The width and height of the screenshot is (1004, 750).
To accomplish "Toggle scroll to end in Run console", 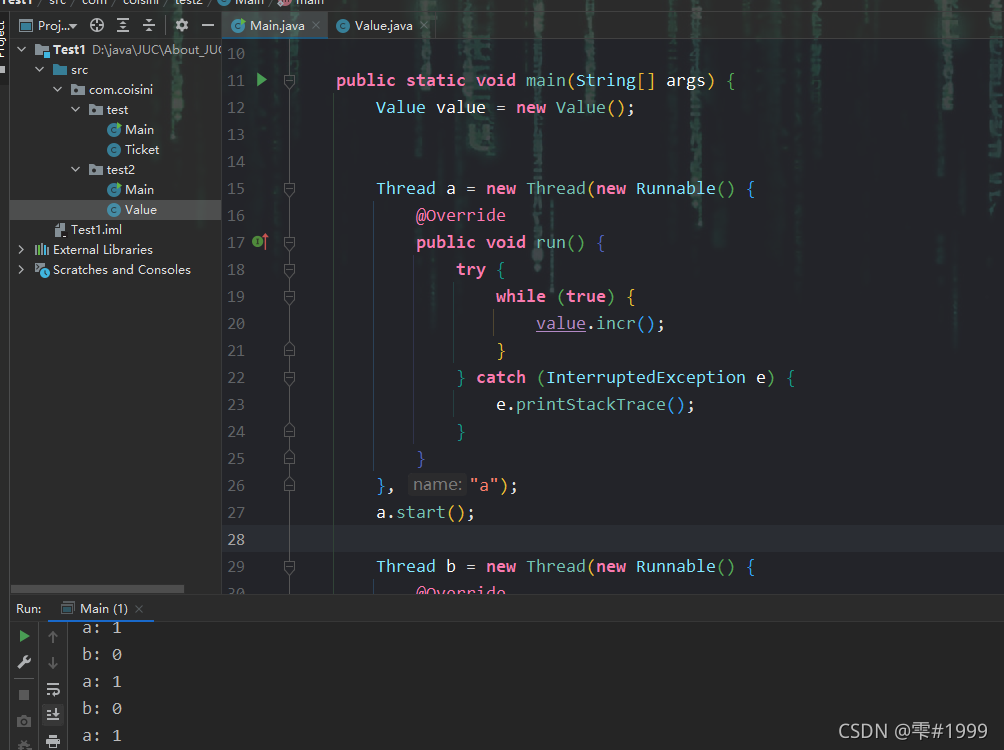I will point(53,713).
